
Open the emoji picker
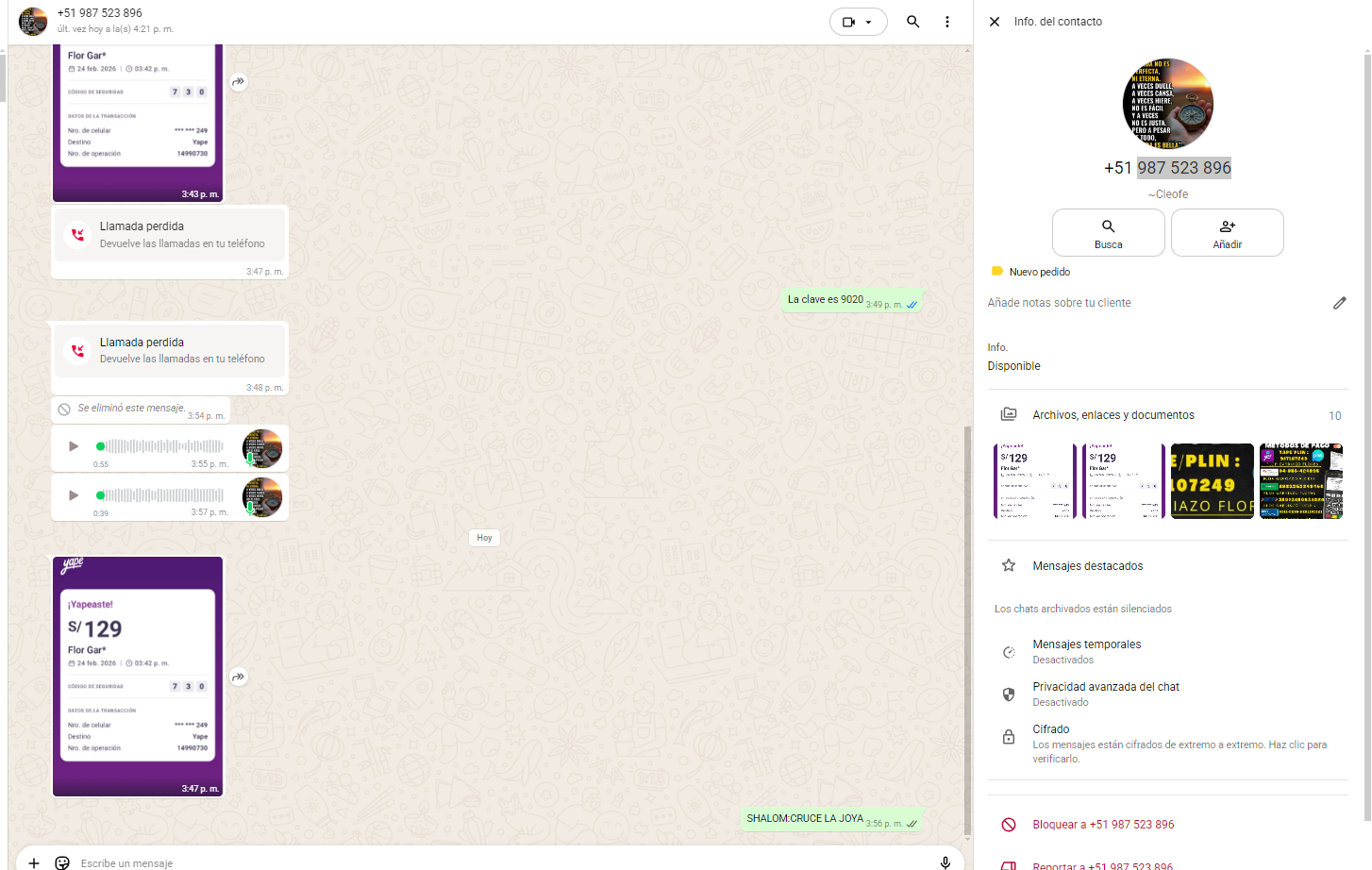62,862
